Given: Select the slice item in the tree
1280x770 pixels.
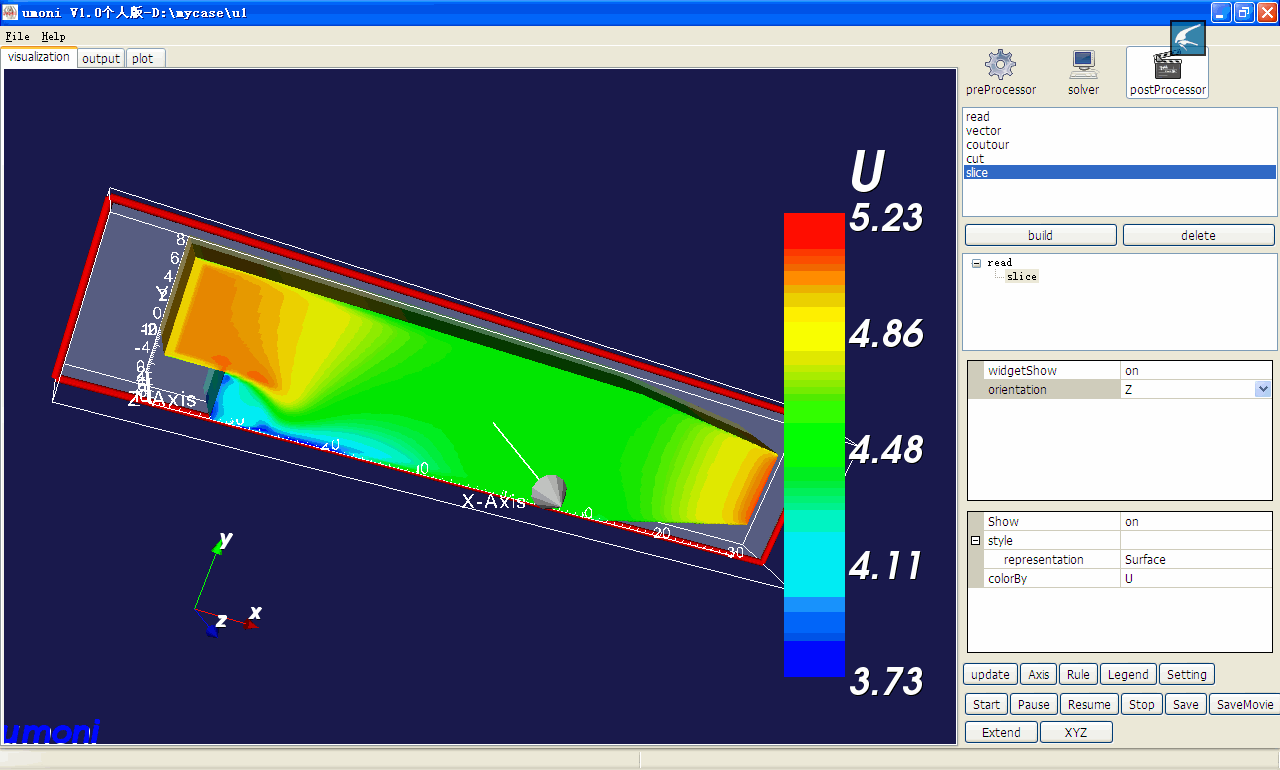Looking at the screenshot, I should point(1022,277).
